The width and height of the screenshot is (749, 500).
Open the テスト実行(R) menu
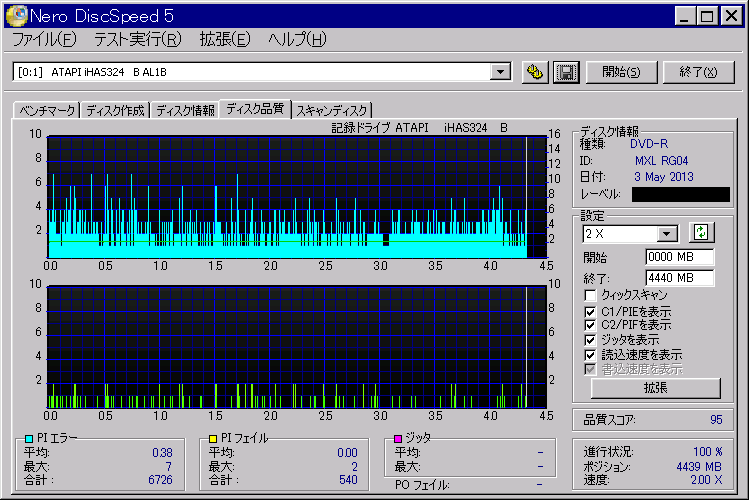pos(138,39)
